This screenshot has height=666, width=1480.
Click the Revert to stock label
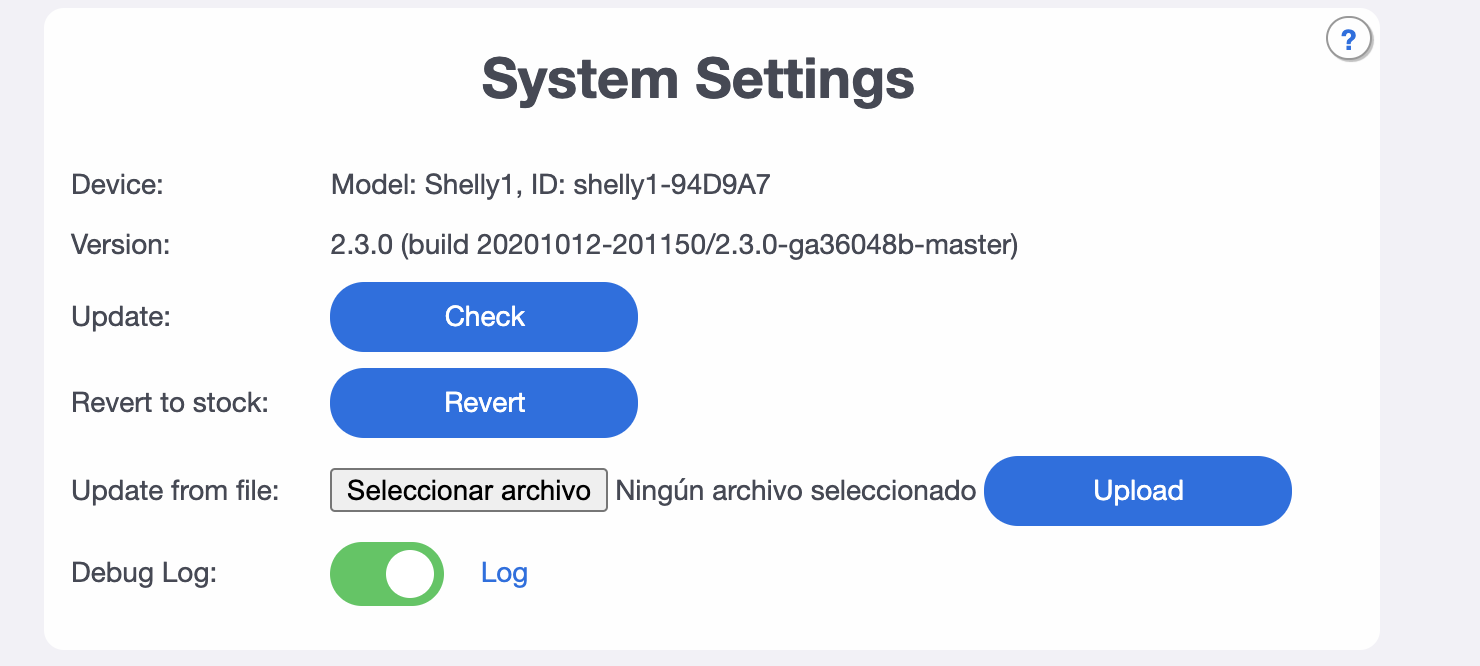pos(170,403)
